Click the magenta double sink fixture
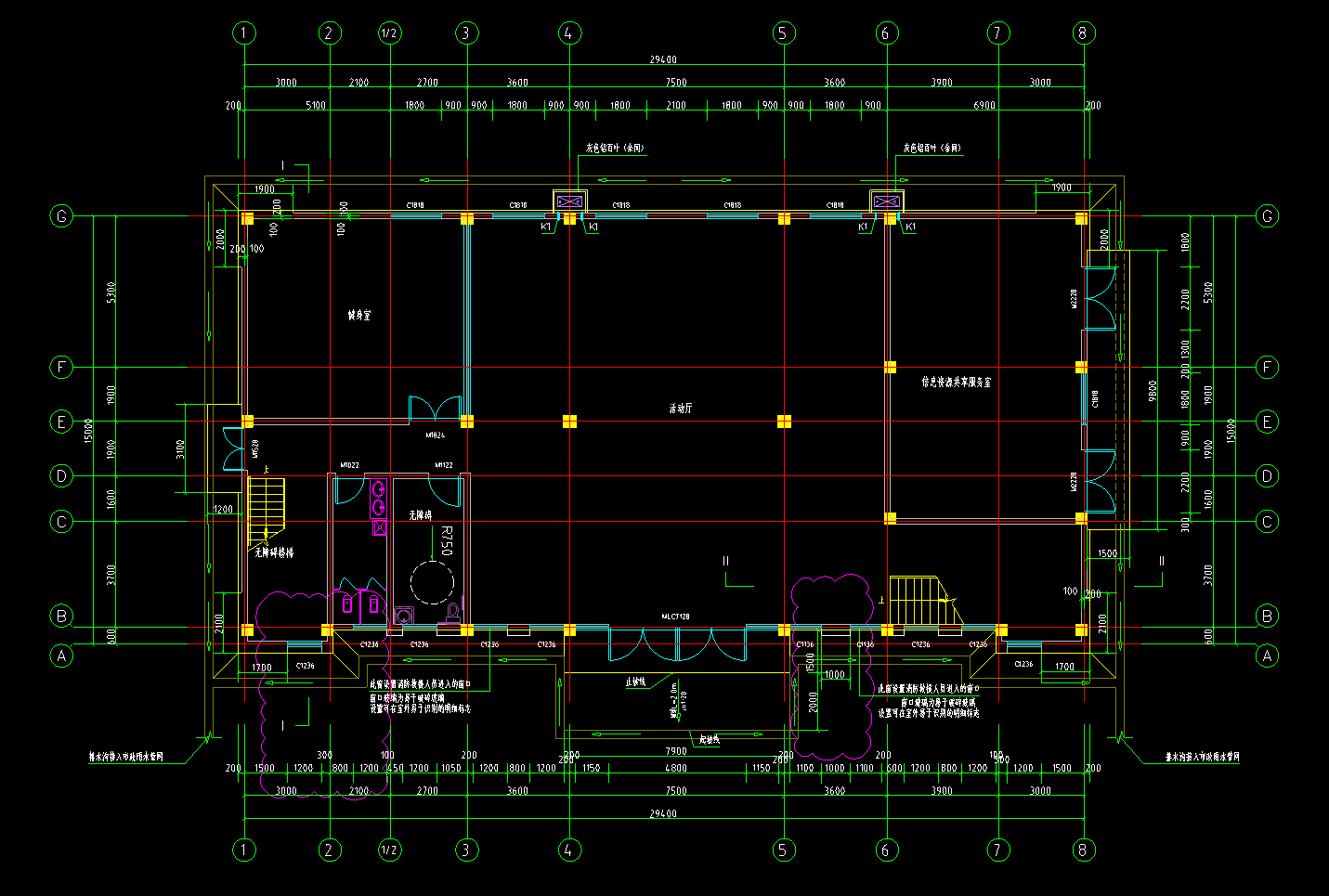The width and height of the screenshot is (1329, 896). point(378,498)
